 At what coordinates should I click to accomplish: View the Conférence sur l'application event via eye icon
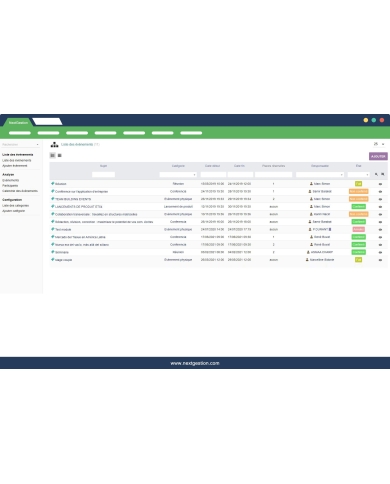(380, 192)
